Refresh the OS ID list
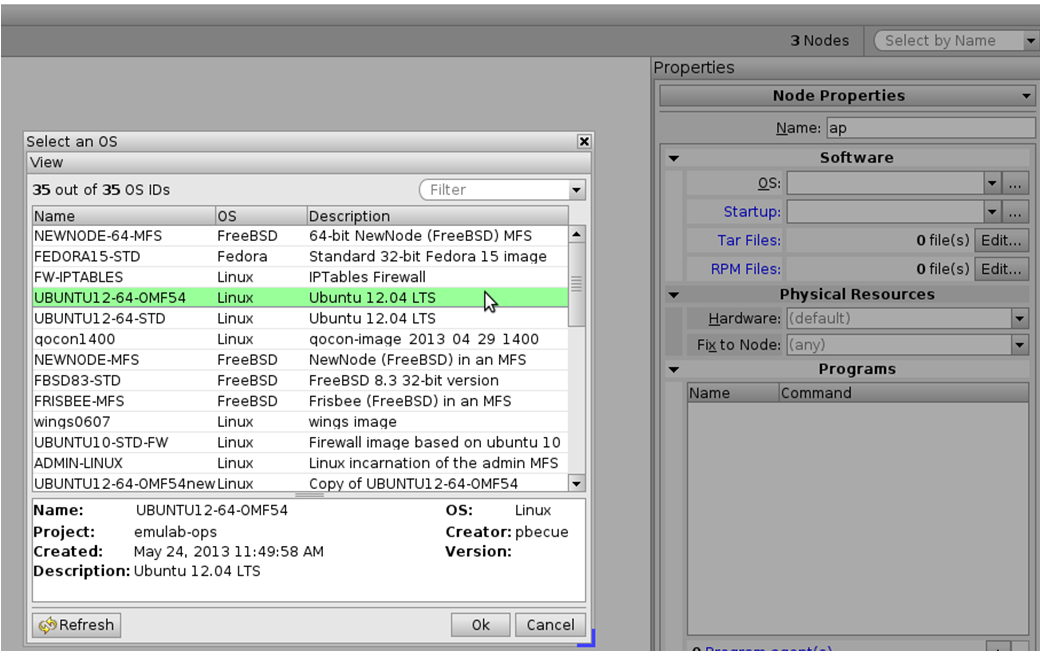 76,625
